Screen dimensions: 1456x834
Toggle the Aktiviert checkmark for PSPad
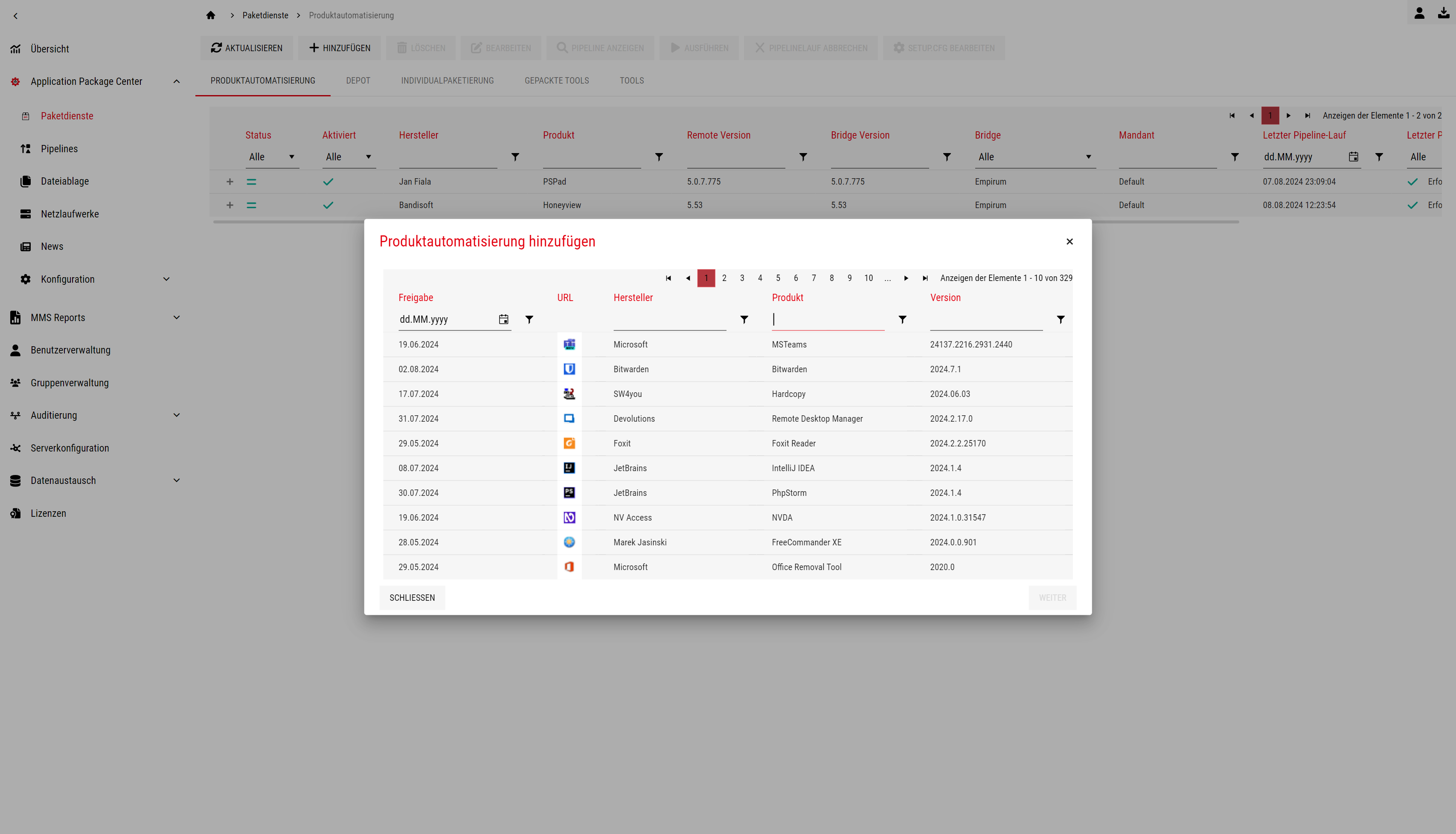coord(328,182)
